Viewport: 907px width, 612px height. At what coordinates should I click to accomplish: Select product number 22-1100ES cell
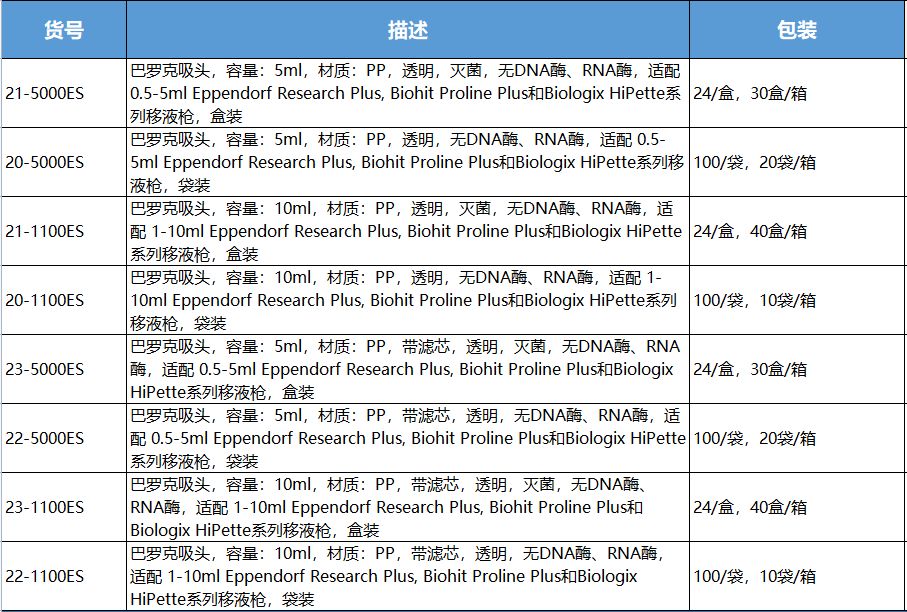(64, 576)
